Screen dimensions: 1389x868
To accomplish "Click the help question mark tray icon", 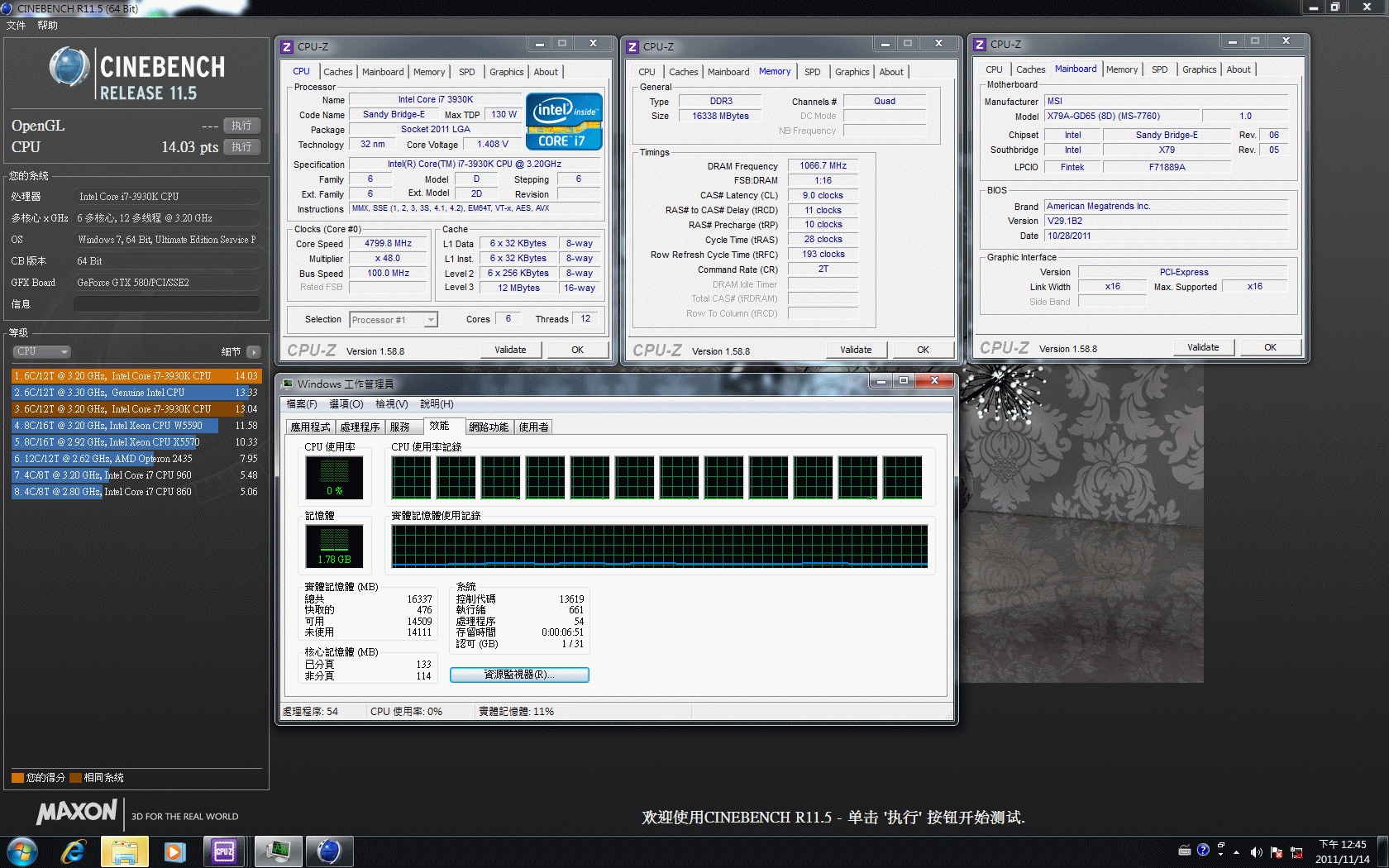I will [1203, 850].
